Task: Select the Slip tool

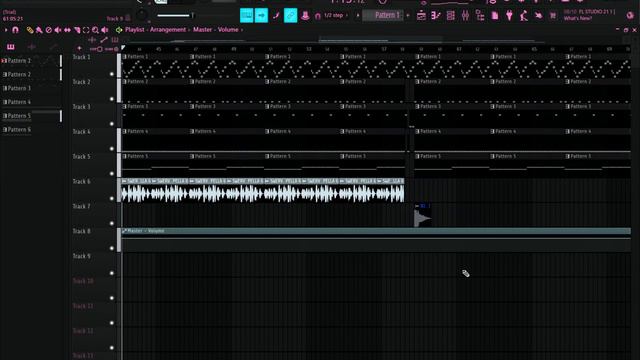Action: pyautogui.click(x=67, y=30)
